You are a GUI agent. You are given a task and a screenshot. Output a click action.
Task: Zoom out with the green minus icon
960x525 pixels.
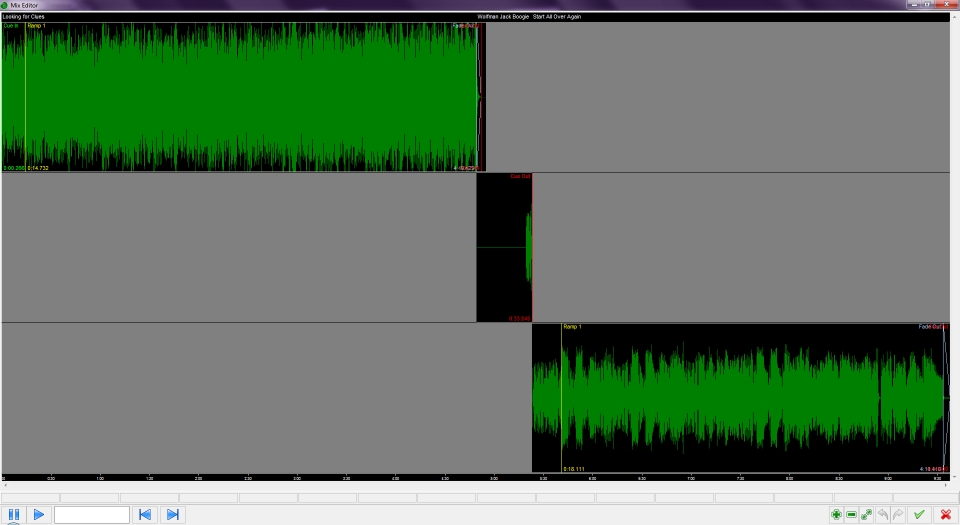pos(851,515)
